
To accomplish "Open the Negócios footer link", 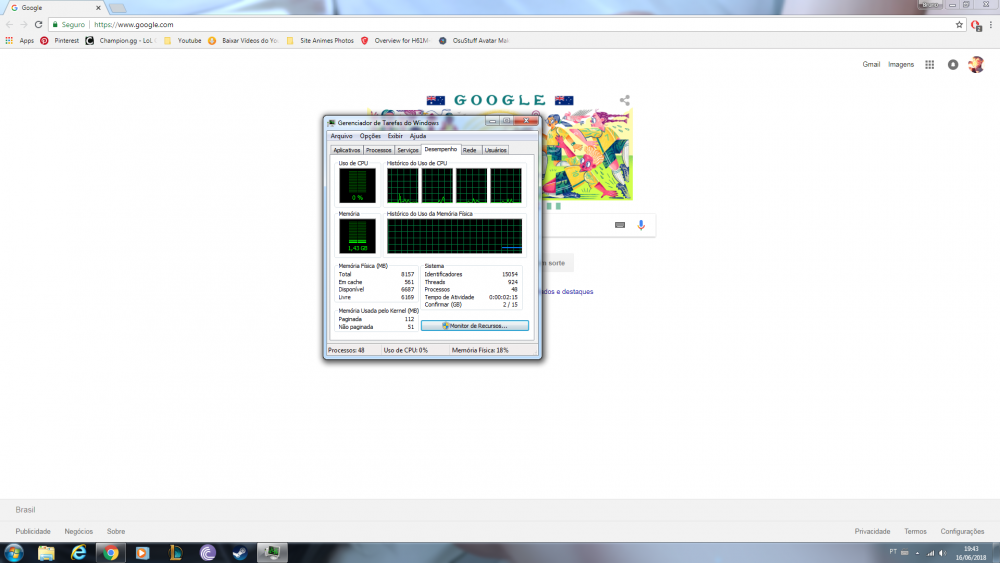I will point(78,531).
